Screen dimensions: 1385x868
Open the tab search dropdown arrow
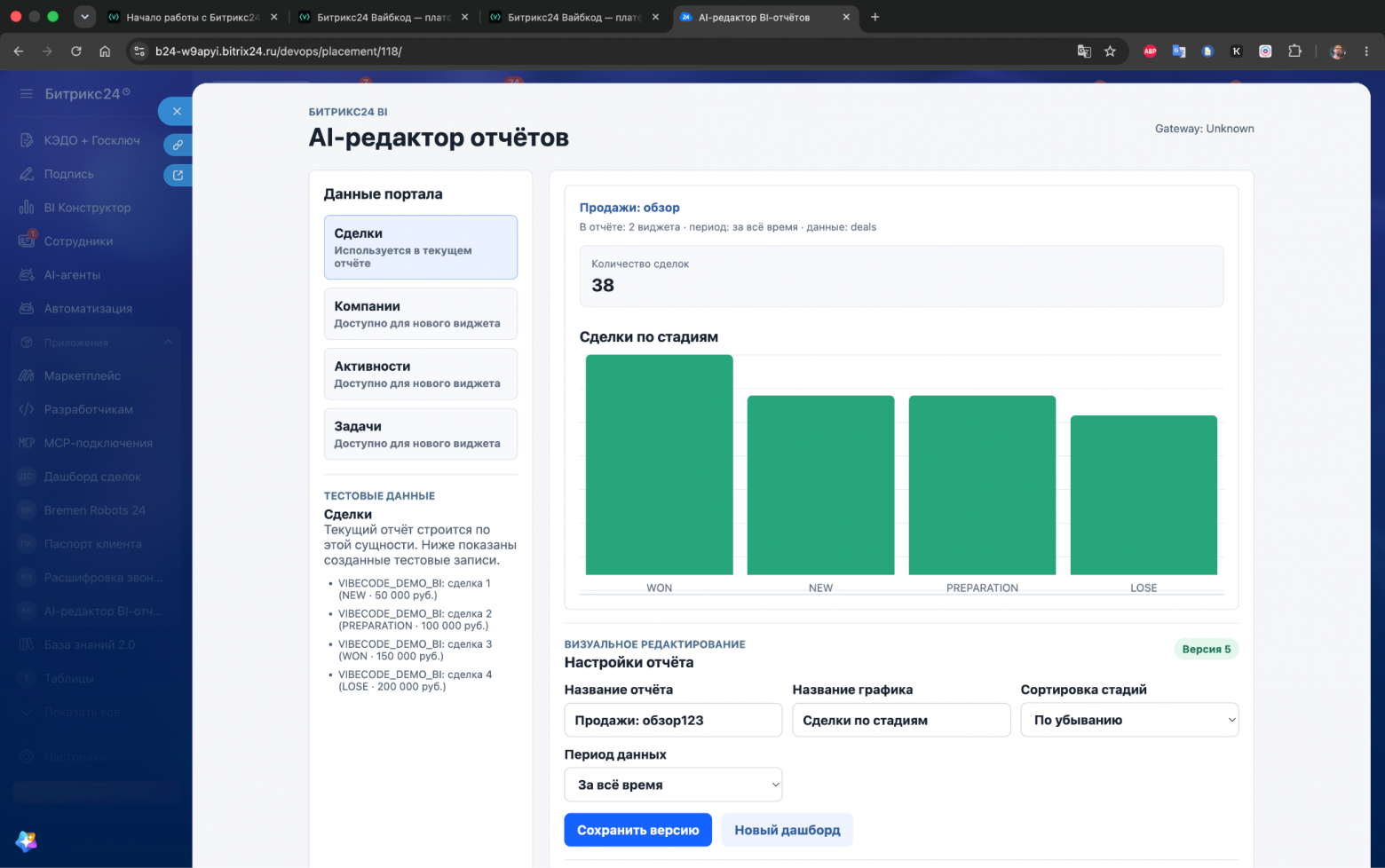click(x=84, y=17)
